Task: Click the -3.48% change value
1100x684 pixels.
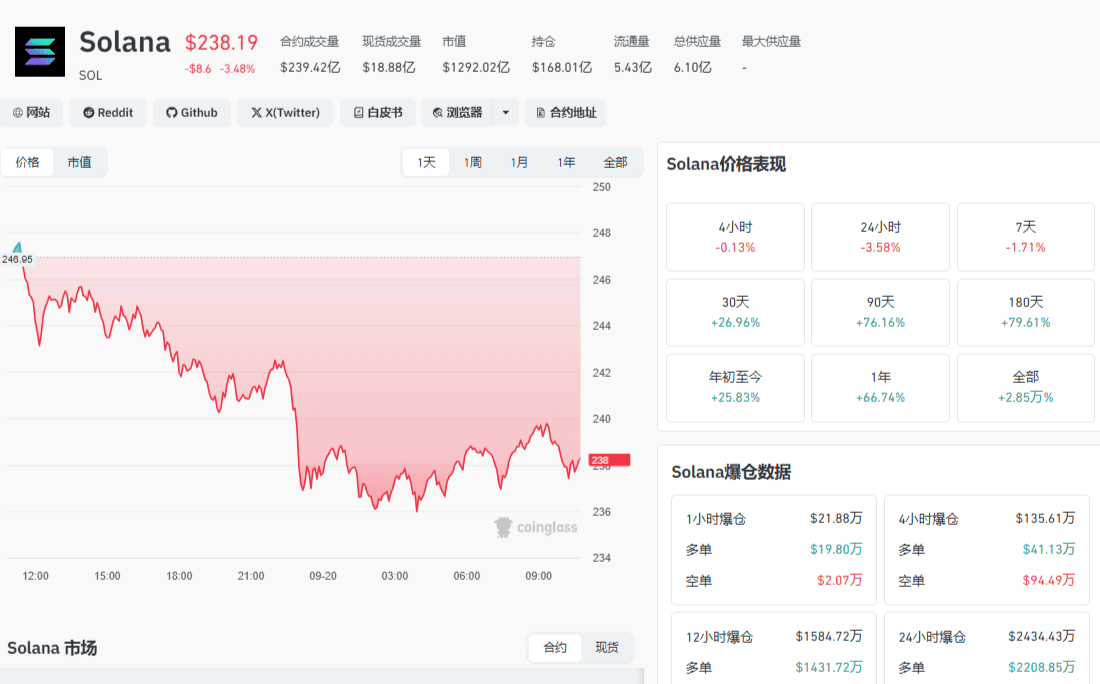Action: coord(237,69)
